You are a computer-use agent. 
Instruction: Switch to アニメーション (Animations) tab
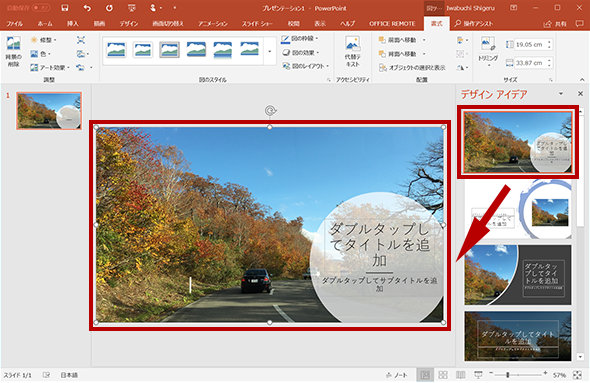click(x=213, y=23)
